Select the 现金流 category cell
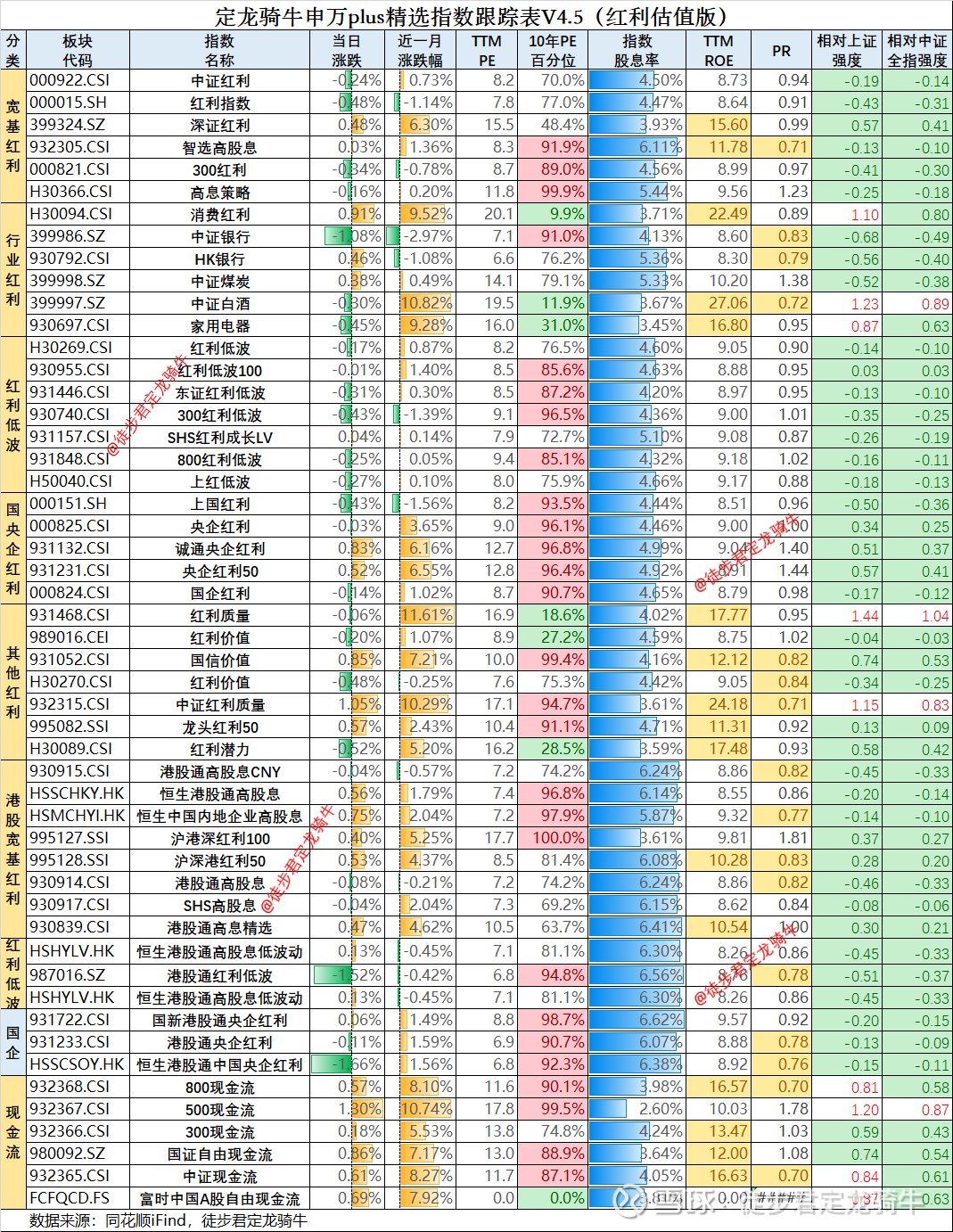 click(12, 1143)
